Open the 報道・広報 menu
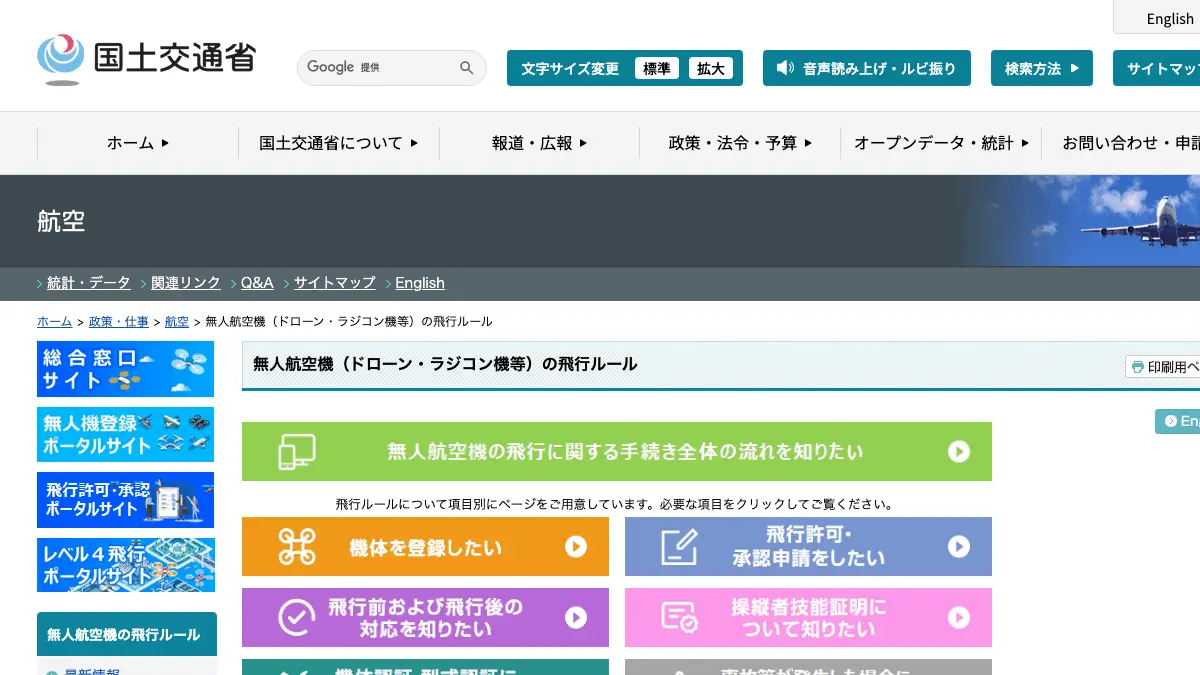Image resolution: width=1200 pixels, height=675 pixels. [540, 143]
